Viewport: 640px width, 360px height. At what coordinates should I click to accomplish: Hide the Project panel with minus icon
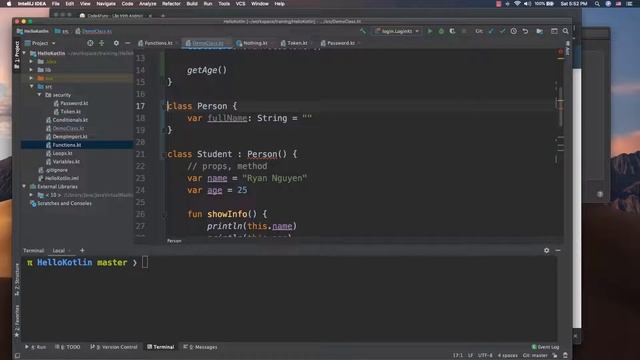point(128,43)
